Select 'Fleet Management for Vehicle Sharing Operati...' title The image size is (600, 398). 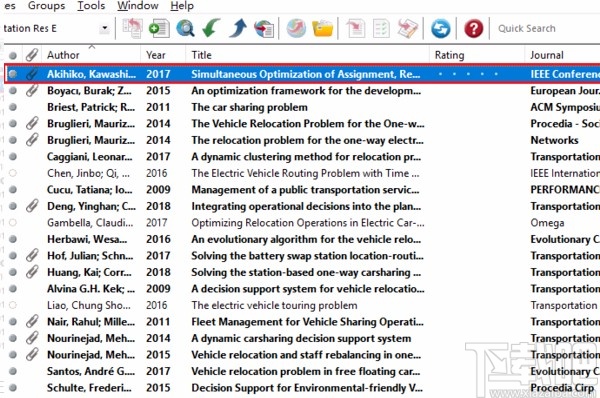pyautogui.click(x=307, y=321)
